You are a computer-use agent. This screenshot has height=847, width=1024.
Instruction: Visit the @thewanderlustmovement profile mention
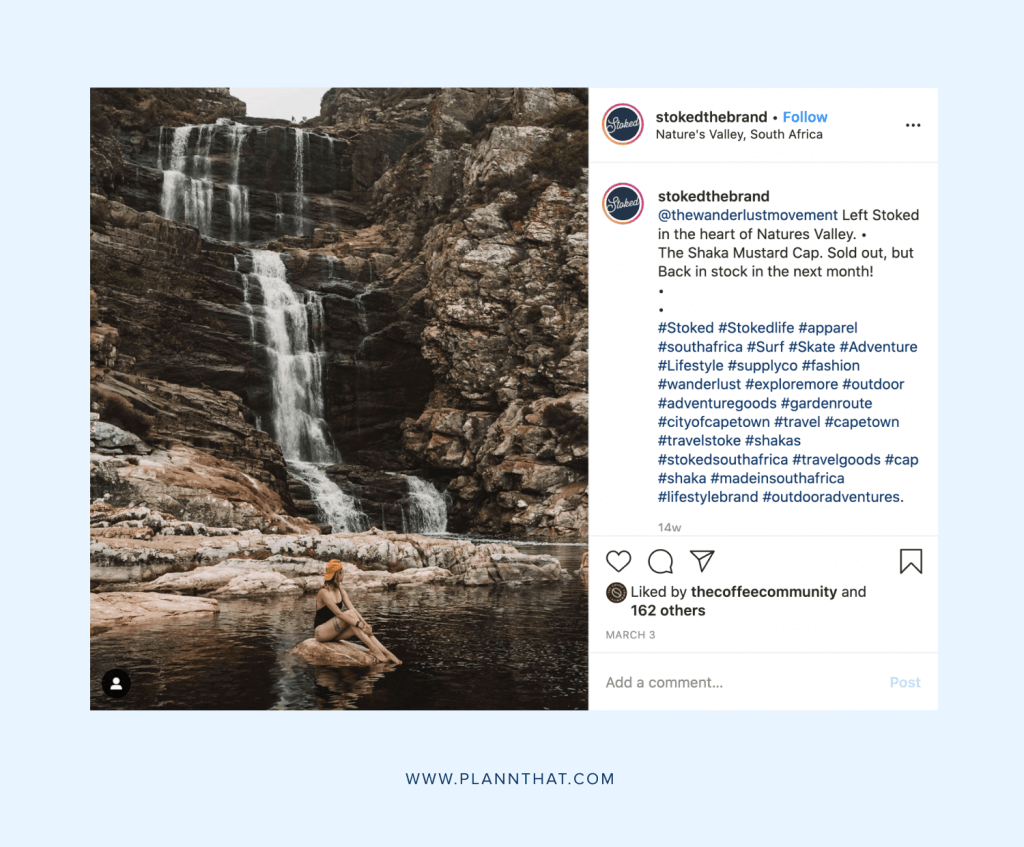tap(747, 216)
